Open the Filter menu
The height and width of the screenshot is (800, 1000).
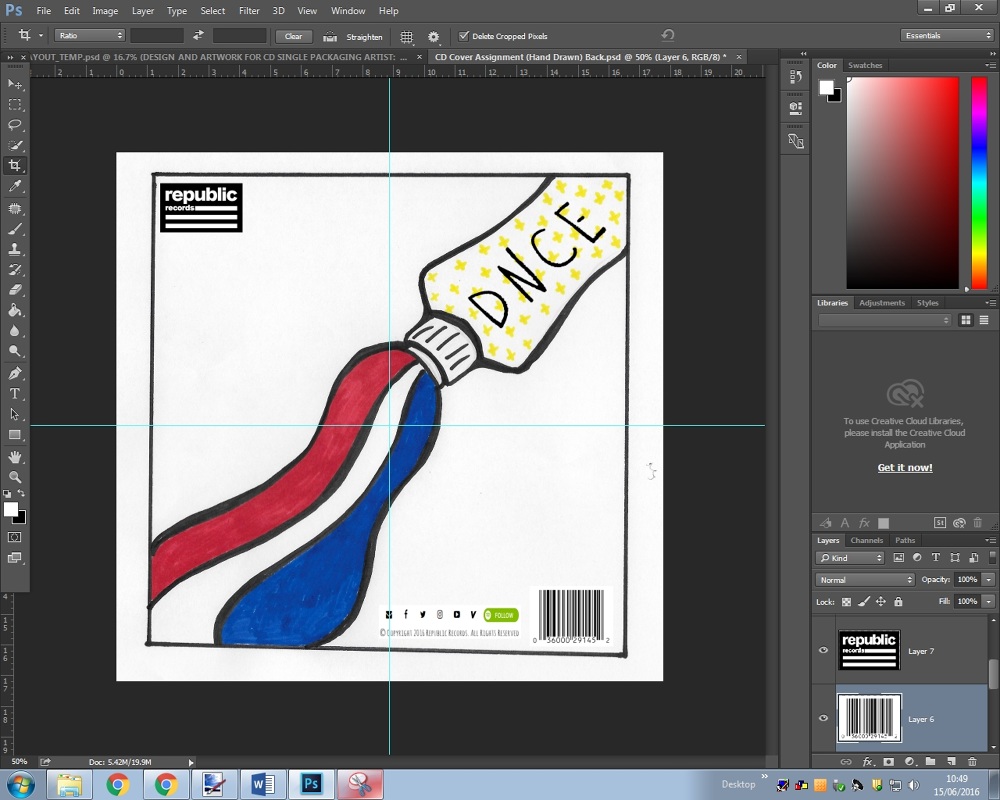click(x=247, y=11)
